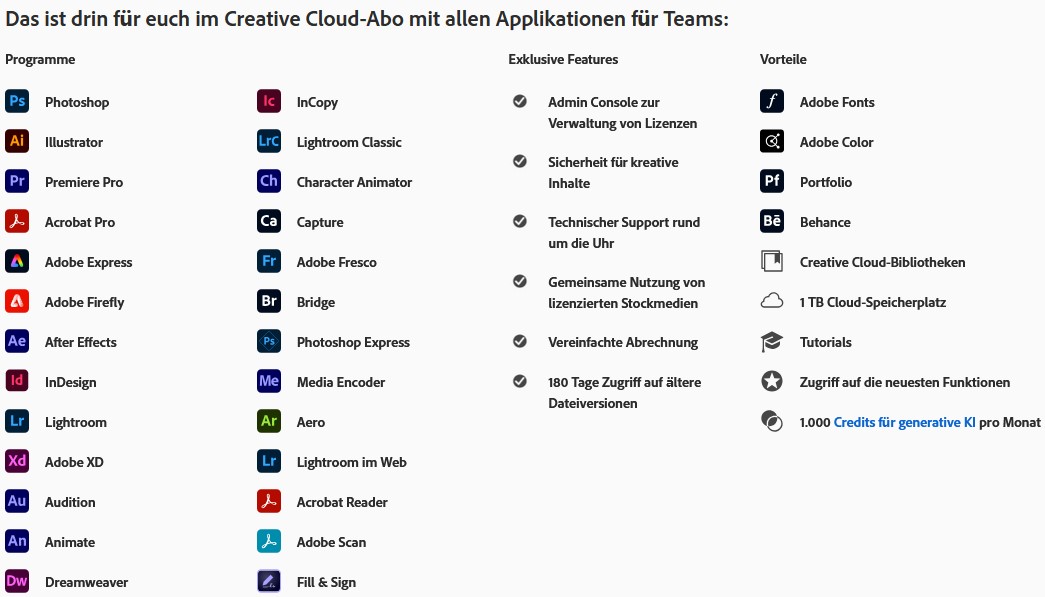
Task: Click the Programme column heading
Action: click(x=40, y=59)
